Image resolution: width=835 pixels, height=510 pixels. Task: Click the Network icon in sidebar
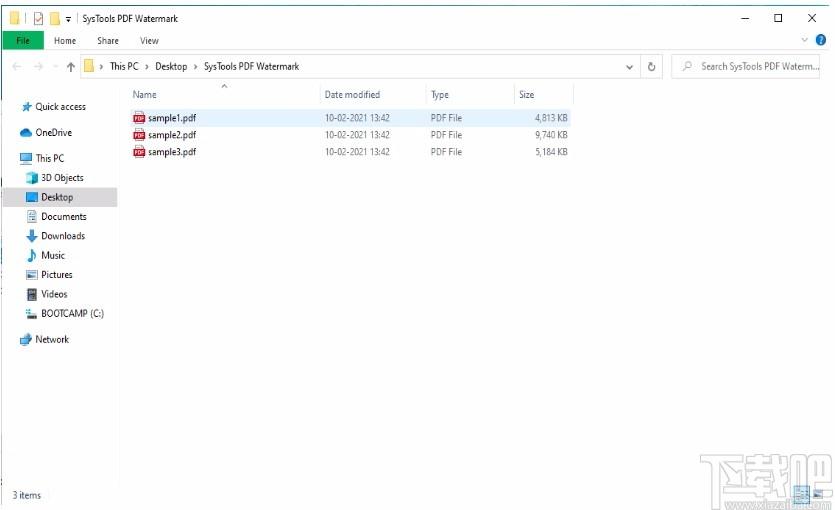click(x=26, y=340)
